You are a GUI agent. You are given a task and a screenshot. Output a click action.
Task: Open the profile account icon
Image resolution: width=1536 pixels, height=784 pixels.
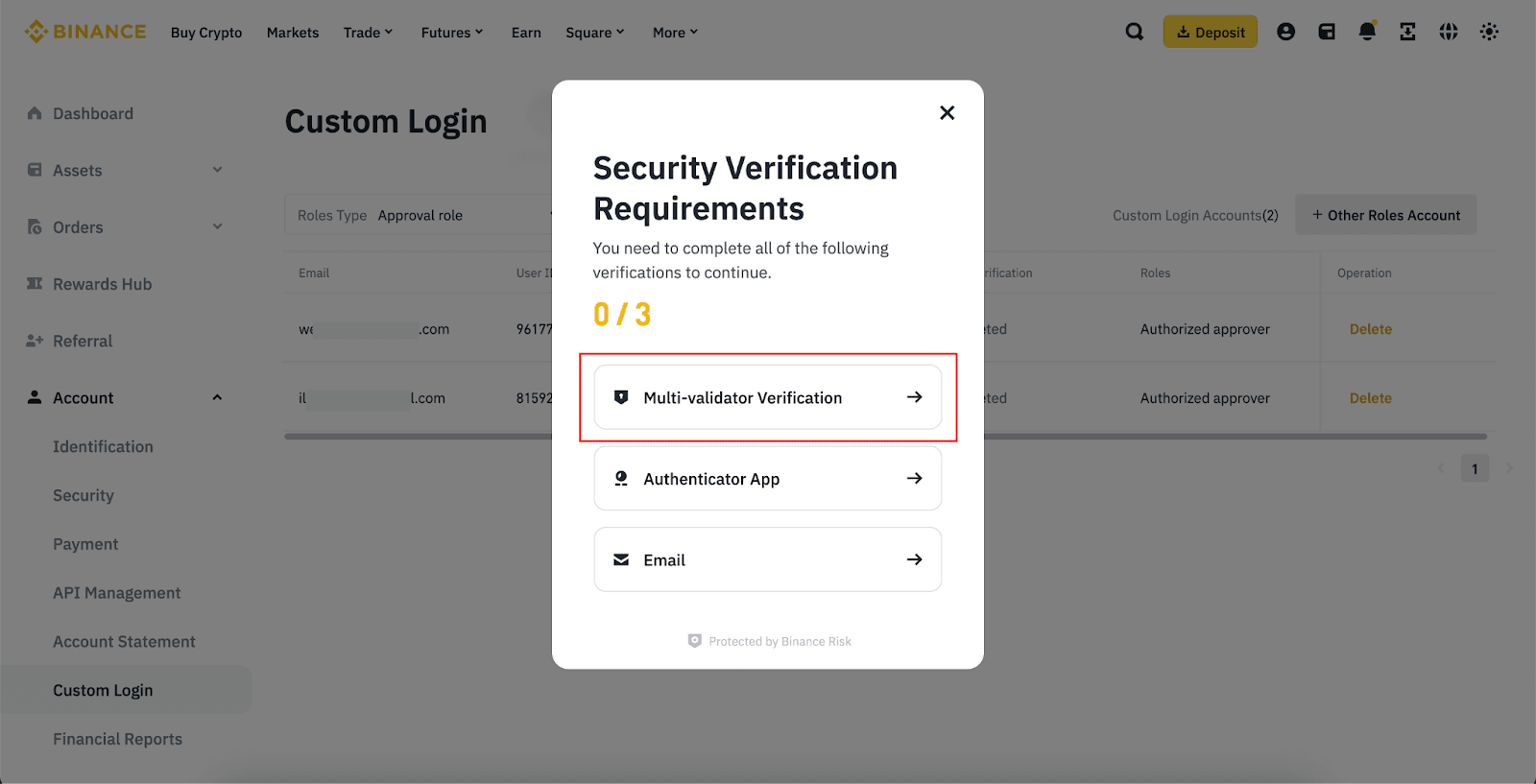(1285, 32)
